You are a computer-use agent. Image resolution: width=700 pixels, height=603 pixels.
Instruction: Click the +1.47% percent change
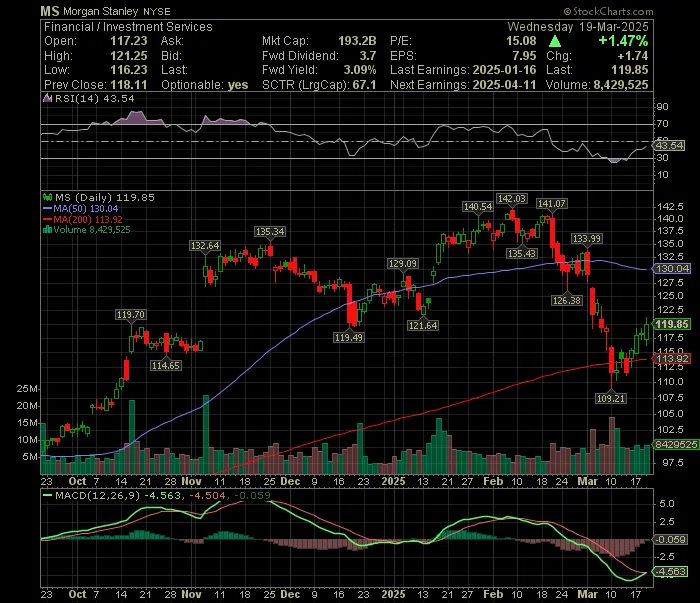[x=623, y=41]
